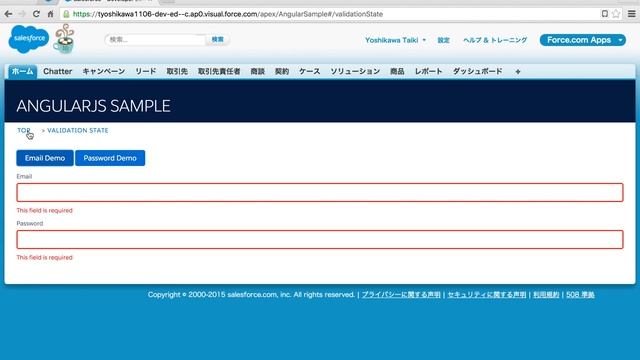Open the 商談 tab
Screen dimensions: 640x360
pyautogui.click(x=258, y=71)
